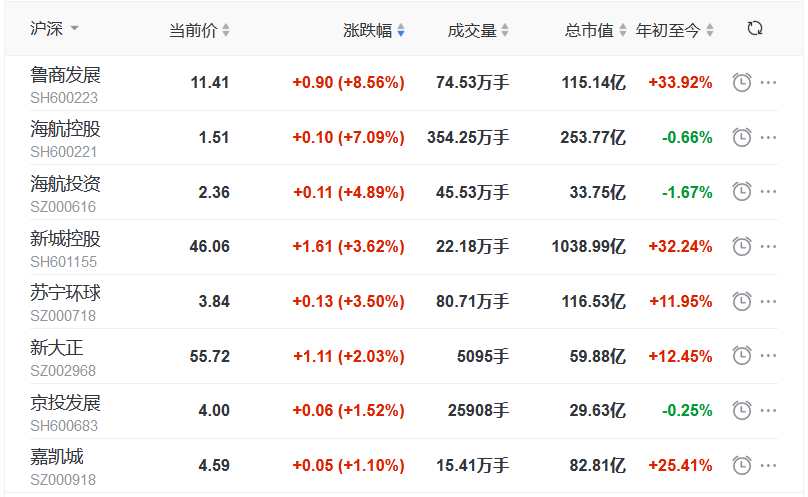This screenshot has width=808, height=497.
Task: Click change value +0.11 (+4.89%)
Action: (x=348, y=192)
